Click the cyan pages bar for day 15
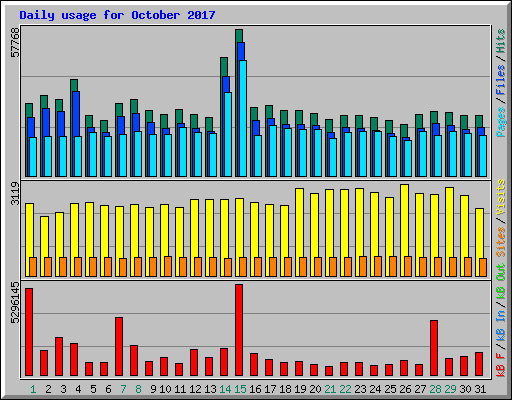Image resolution: width=512 pixels, height=400 pixels. click(x=243, y=118)
